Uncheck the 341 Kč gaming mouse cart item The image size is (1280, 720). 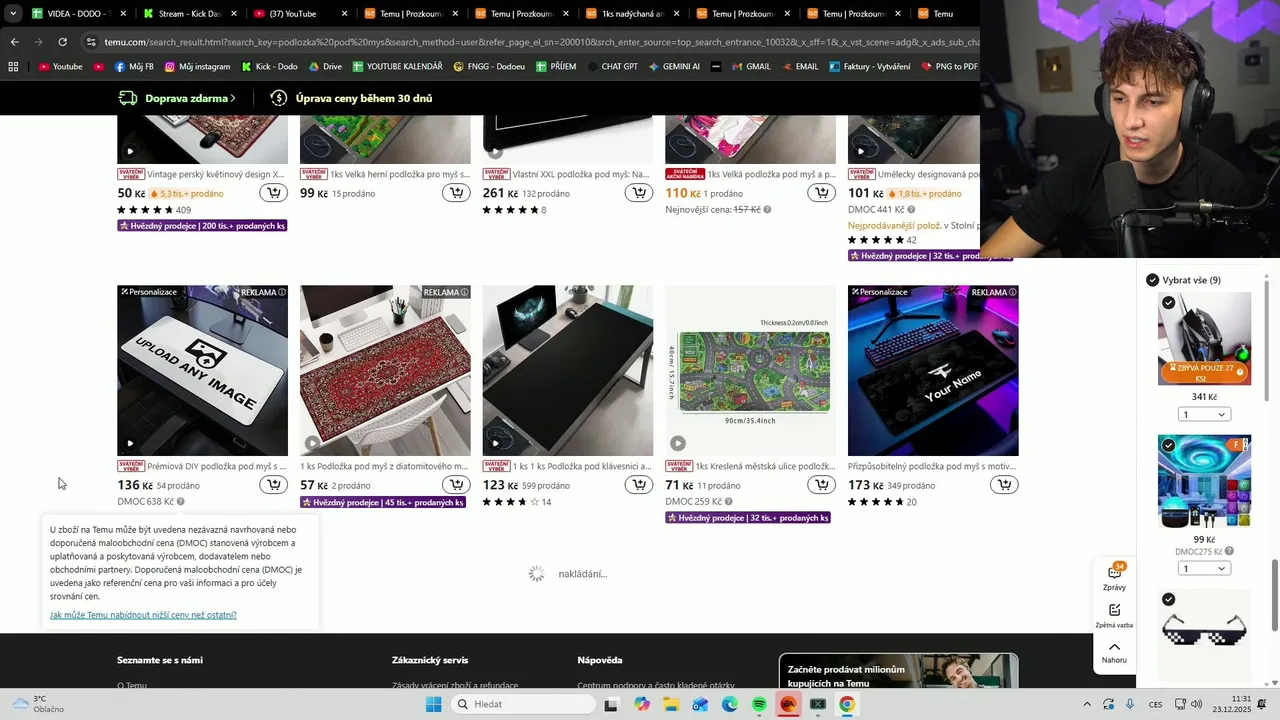[1168, 302]
